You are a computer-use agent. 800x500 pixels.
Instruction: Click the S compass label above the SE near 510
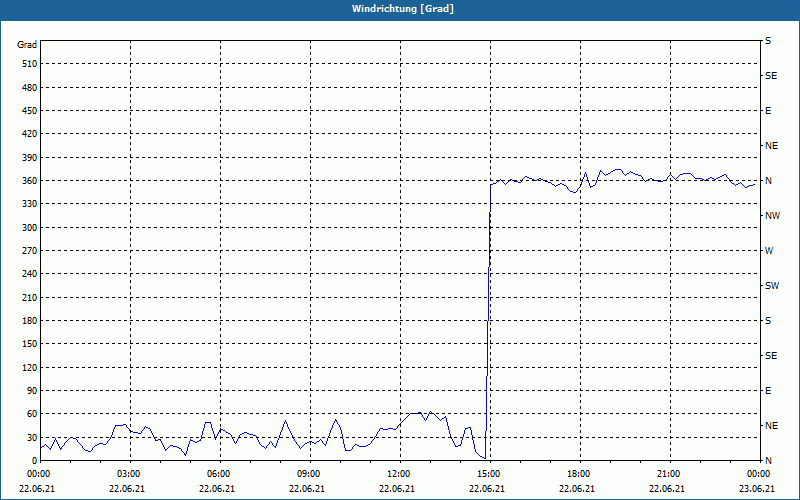point(768,41)
